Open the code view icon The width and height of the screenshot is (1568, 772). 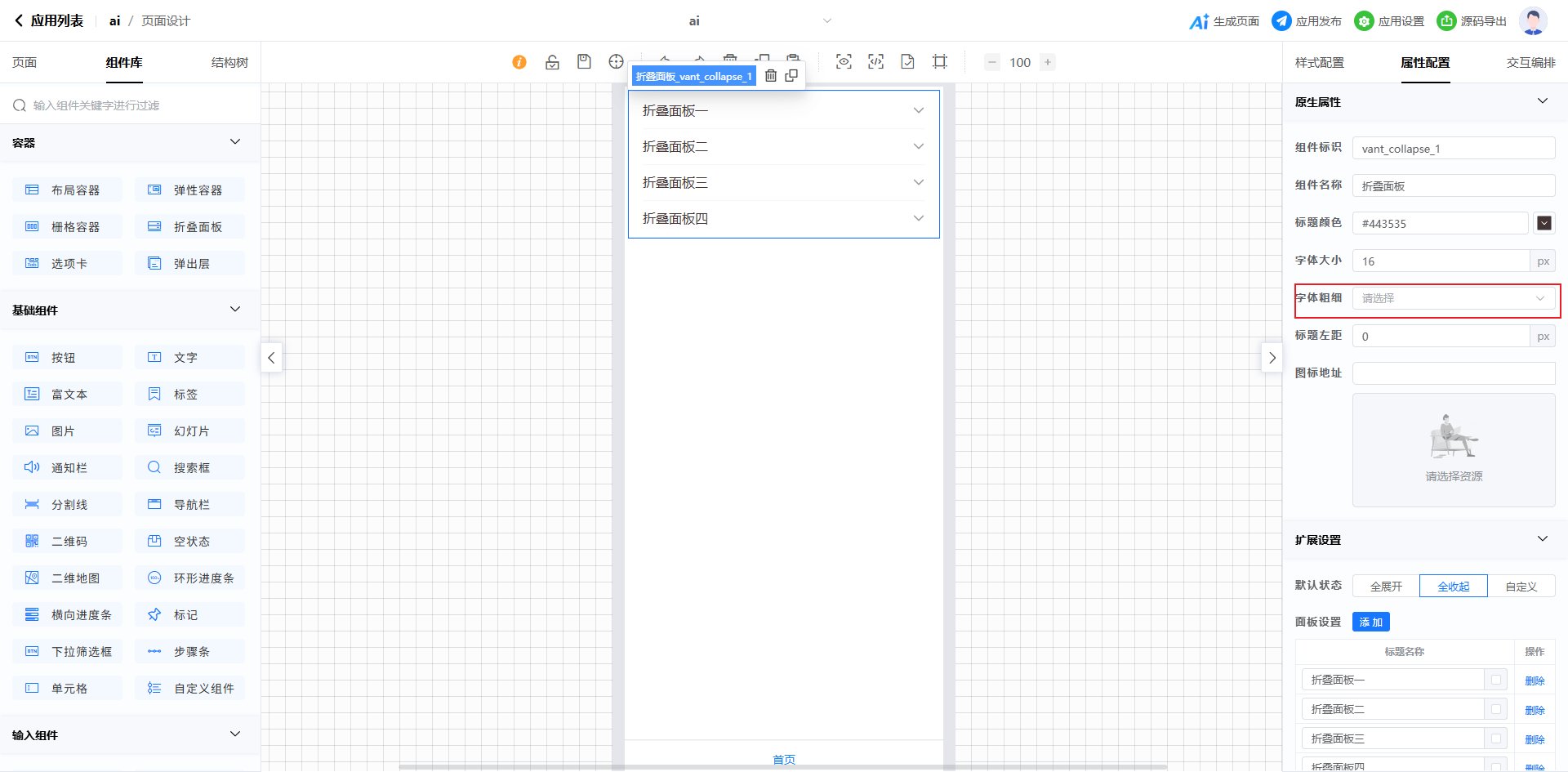875,62
